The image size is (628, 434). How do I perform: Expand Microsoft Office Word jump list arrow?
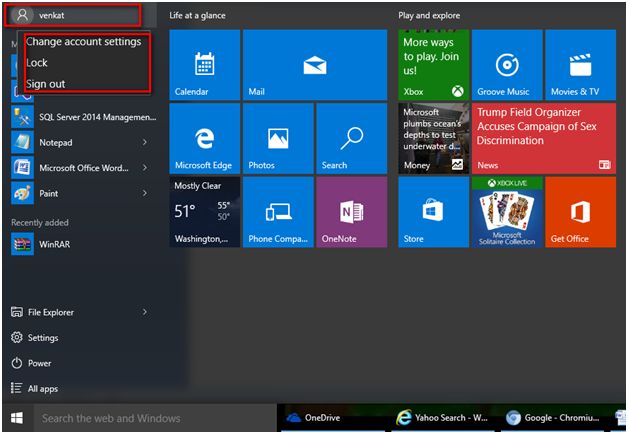tap(145, 168)
